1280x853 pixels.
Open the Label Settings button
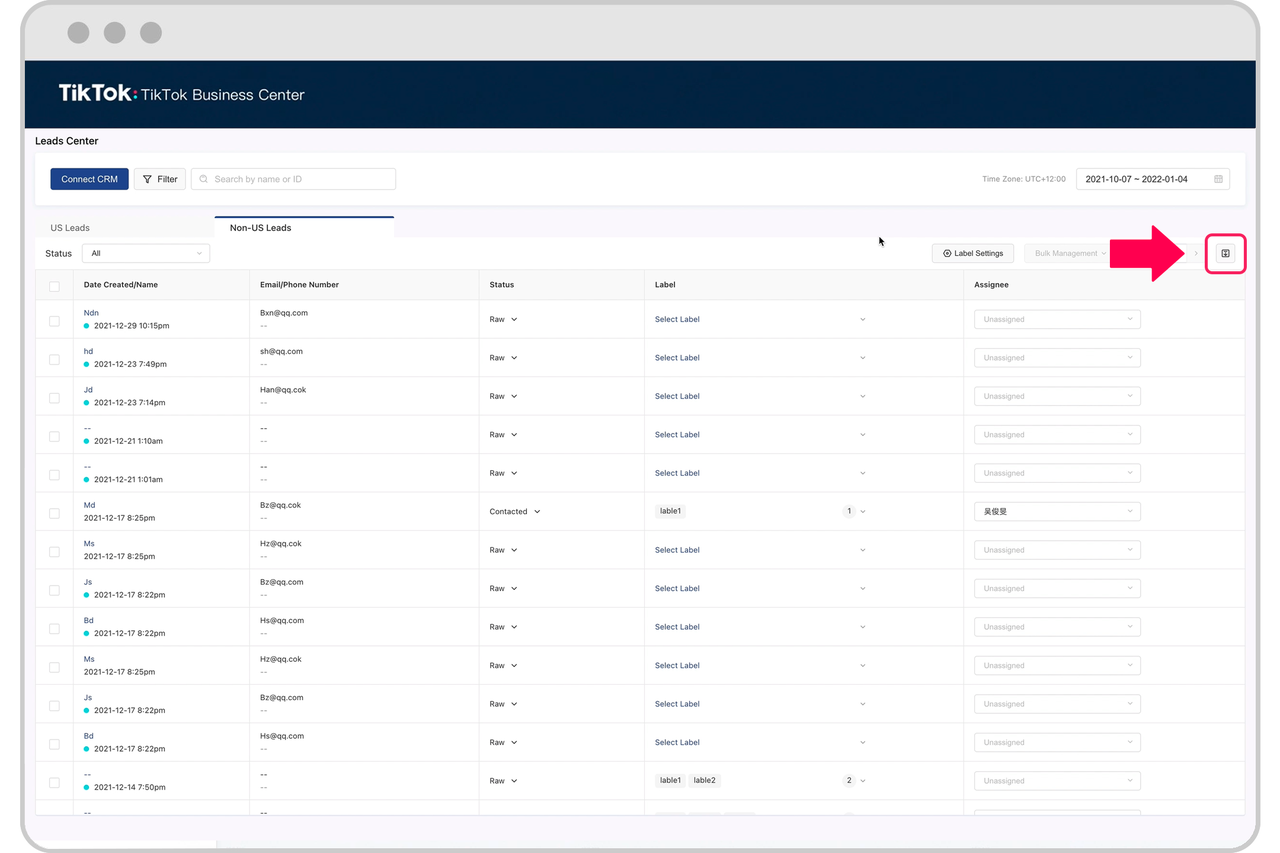pos(973,254)
